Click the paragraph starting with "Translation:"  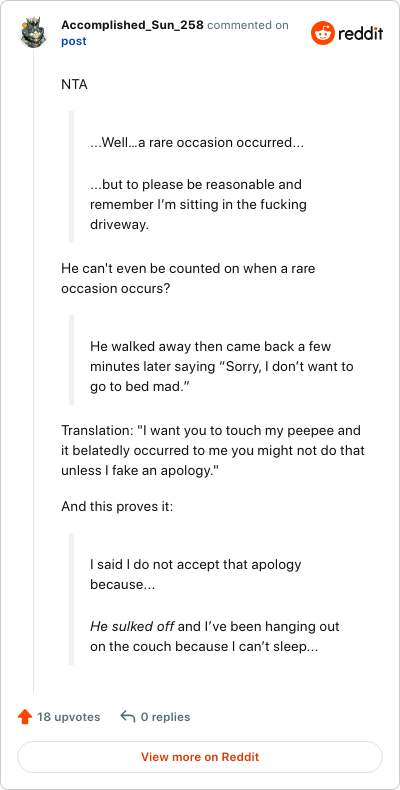pos(213,450)
